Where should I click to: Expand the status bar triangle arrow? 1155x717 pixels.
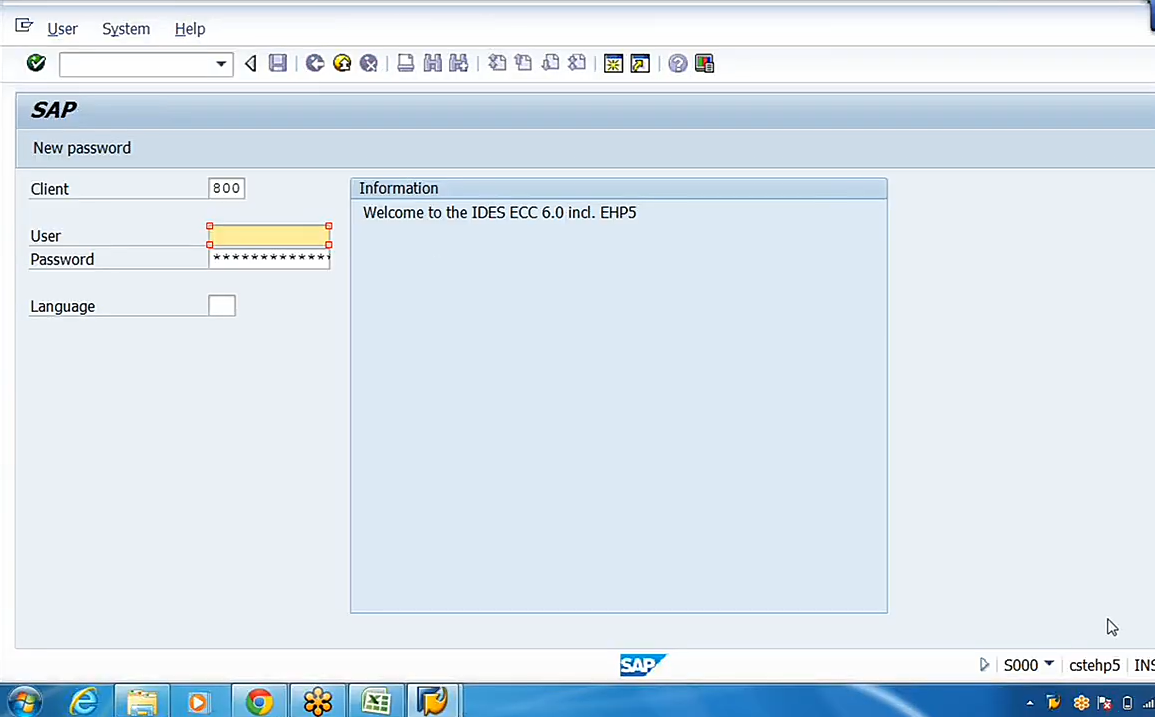click(984, 665)
